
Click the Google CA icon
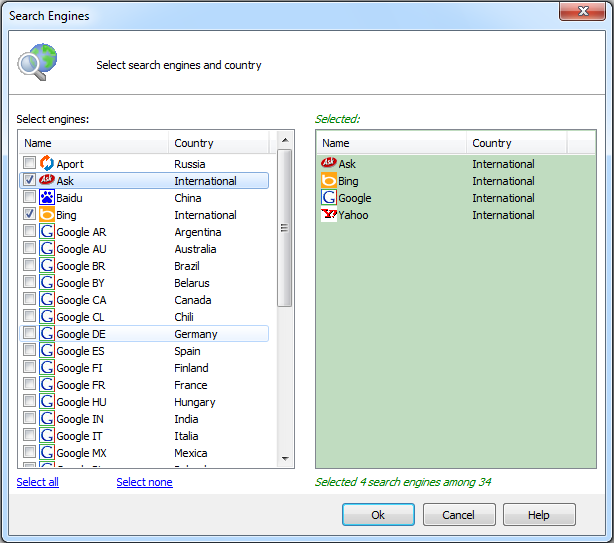pos(47,299)
